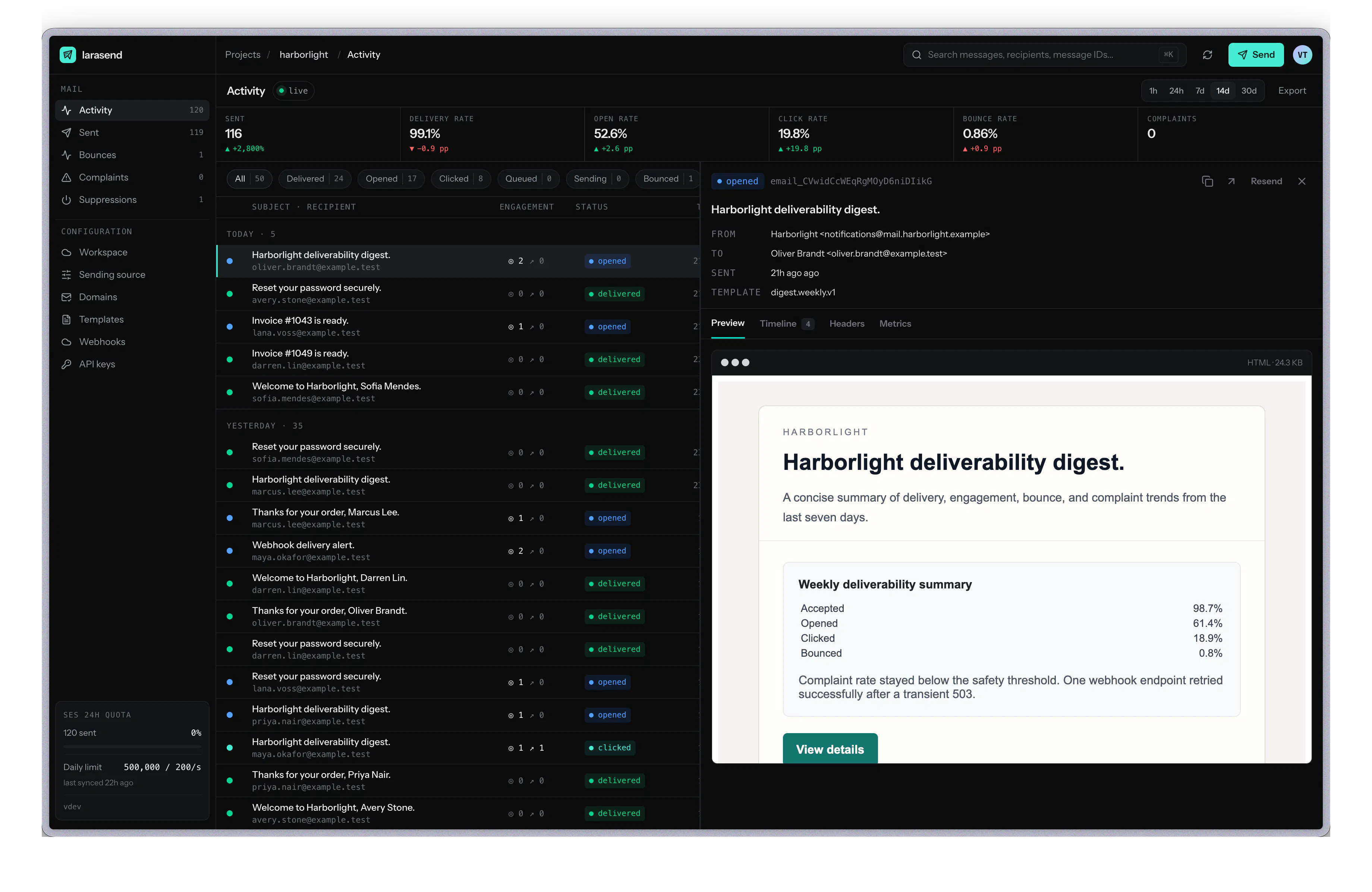Screen dimensions: 1372x892
Task: Switch to the Headers tab
Action: tap(847, 323)
